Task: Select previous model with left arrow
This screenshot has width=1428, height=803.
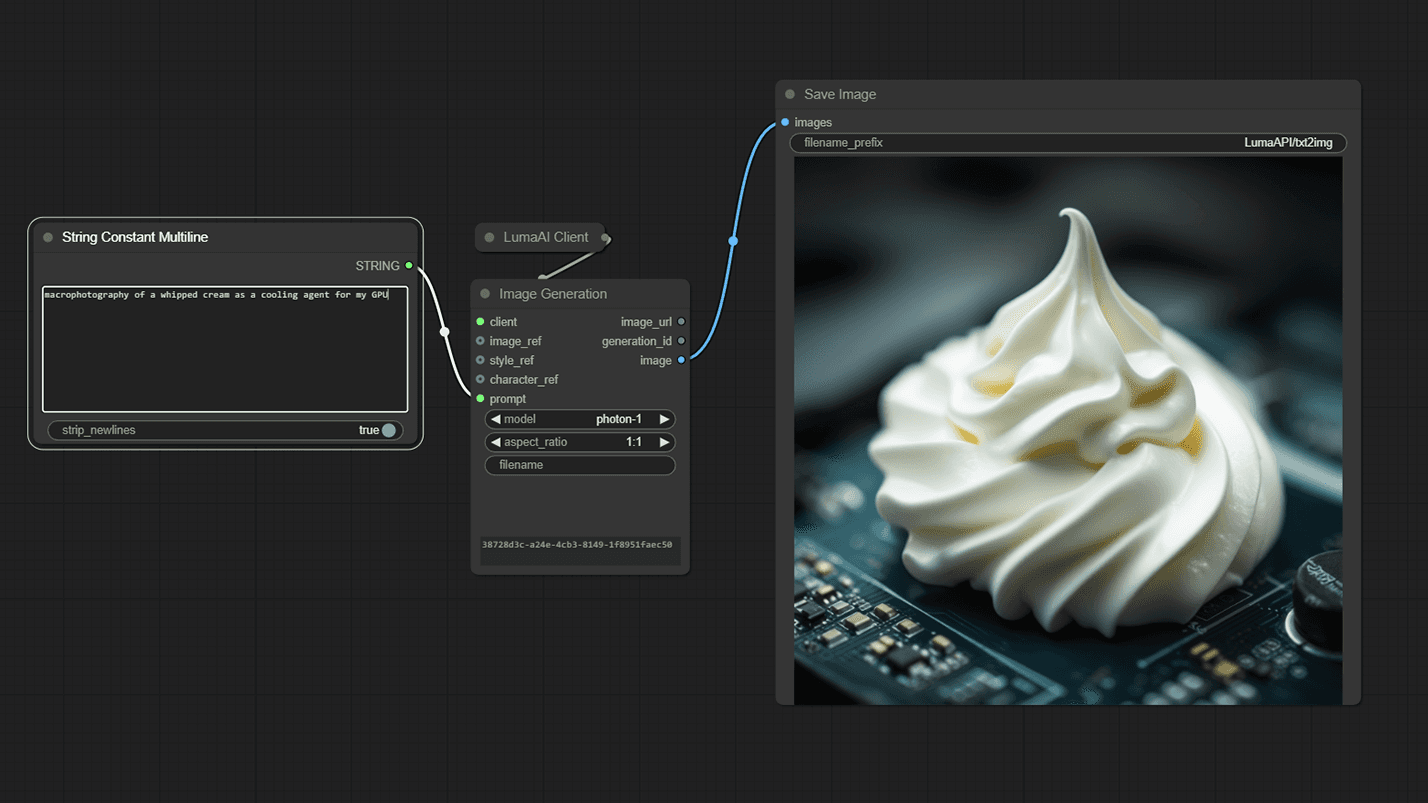Action: coord(495,419)
